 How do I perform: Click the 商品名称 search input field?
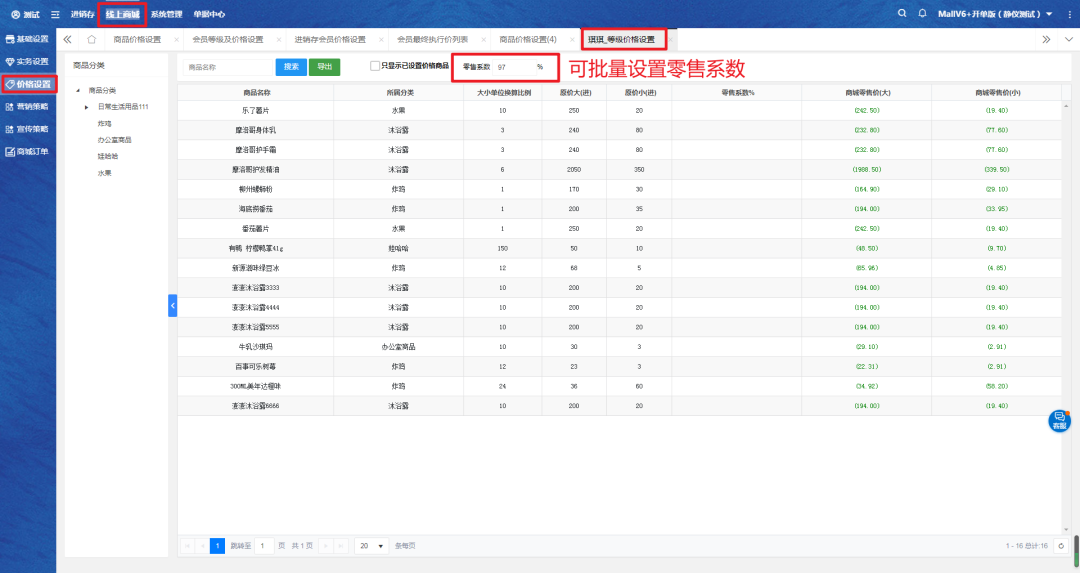pos(227,67)
